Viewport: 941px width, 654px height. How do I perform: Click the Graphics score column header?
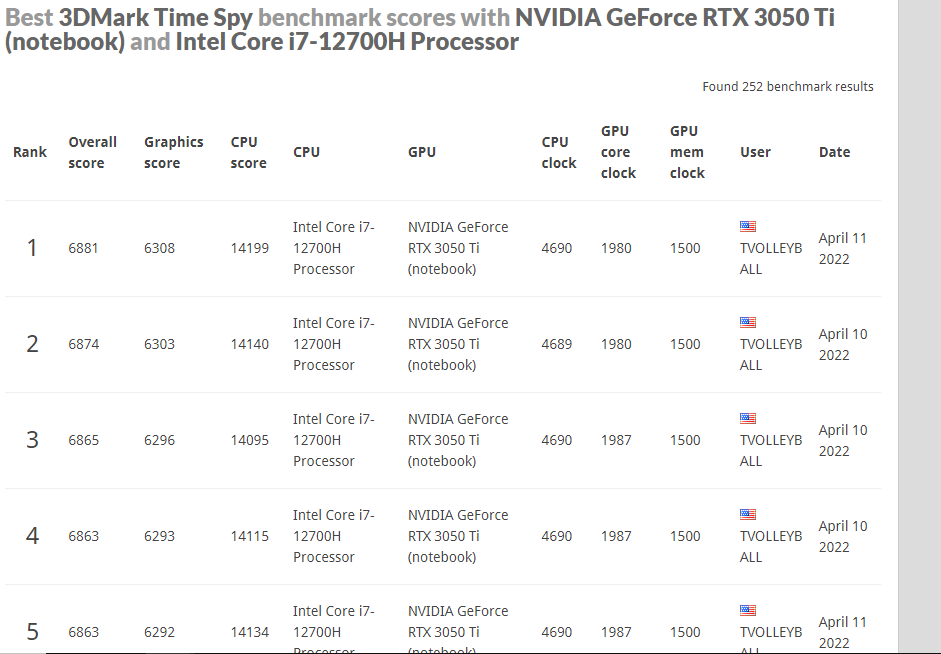[x=173, y=152]
